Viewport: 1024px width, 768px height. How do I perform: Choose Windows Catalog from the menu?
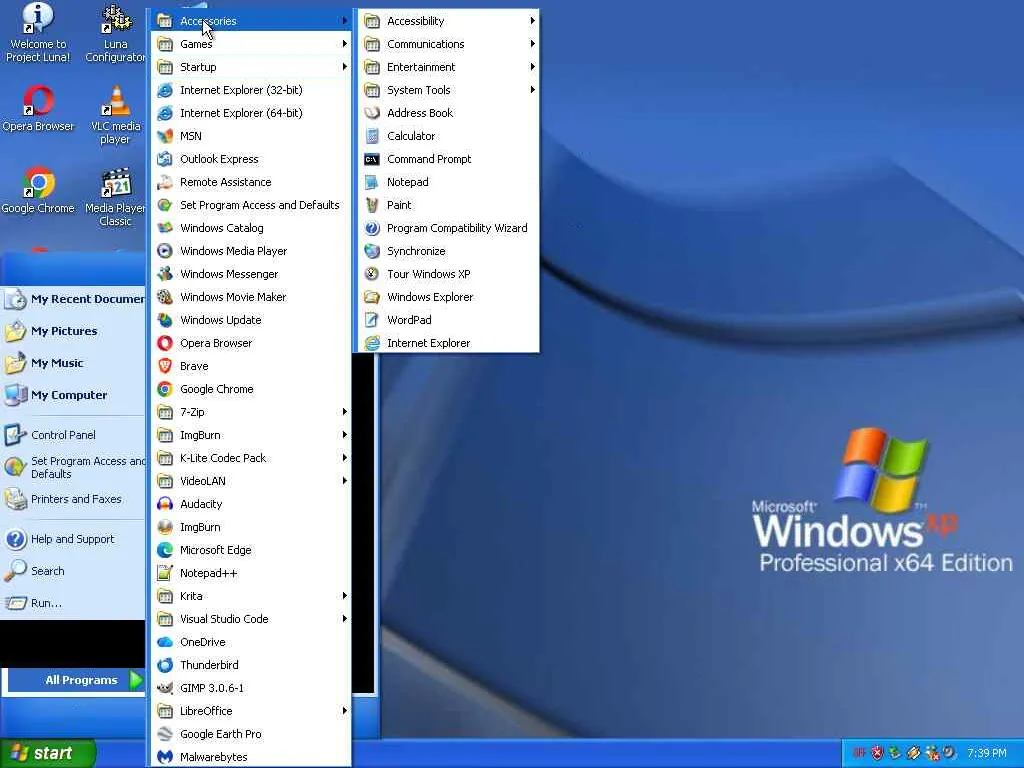pyautogui.click(x=251, y=228)
